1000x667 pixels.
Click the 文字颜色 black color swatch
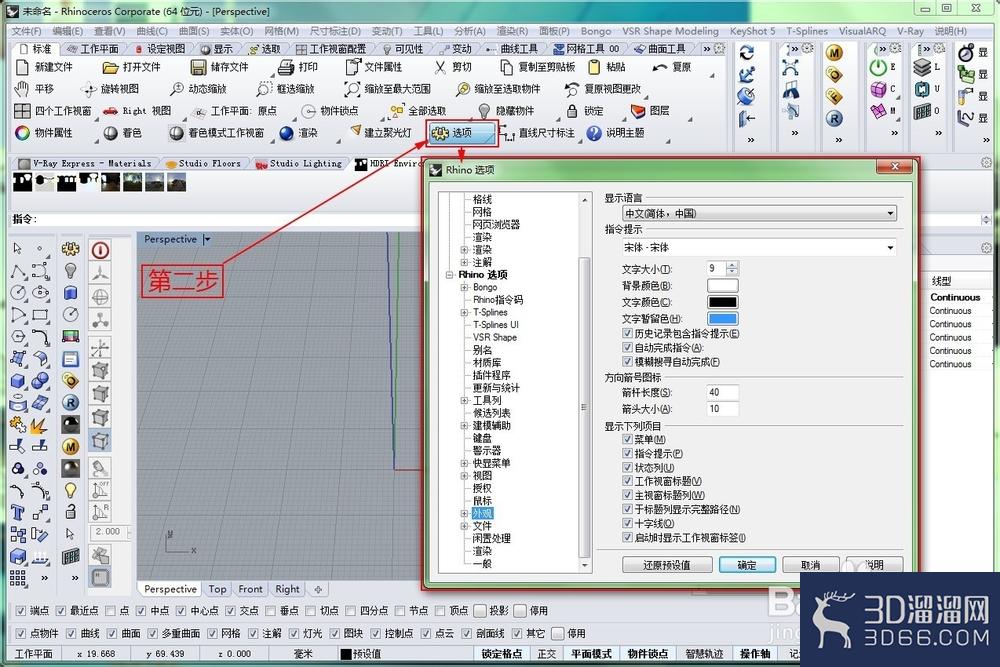tap(723, 302)
